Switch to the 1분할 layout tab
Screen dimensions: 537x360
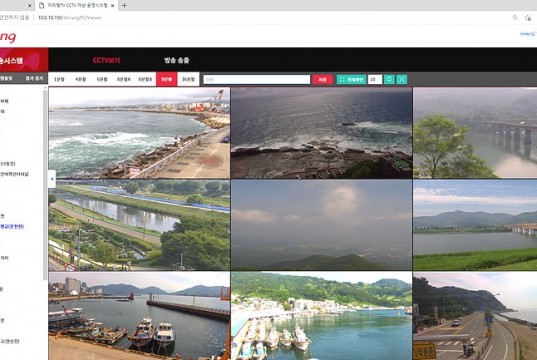[x=59, y=79]
